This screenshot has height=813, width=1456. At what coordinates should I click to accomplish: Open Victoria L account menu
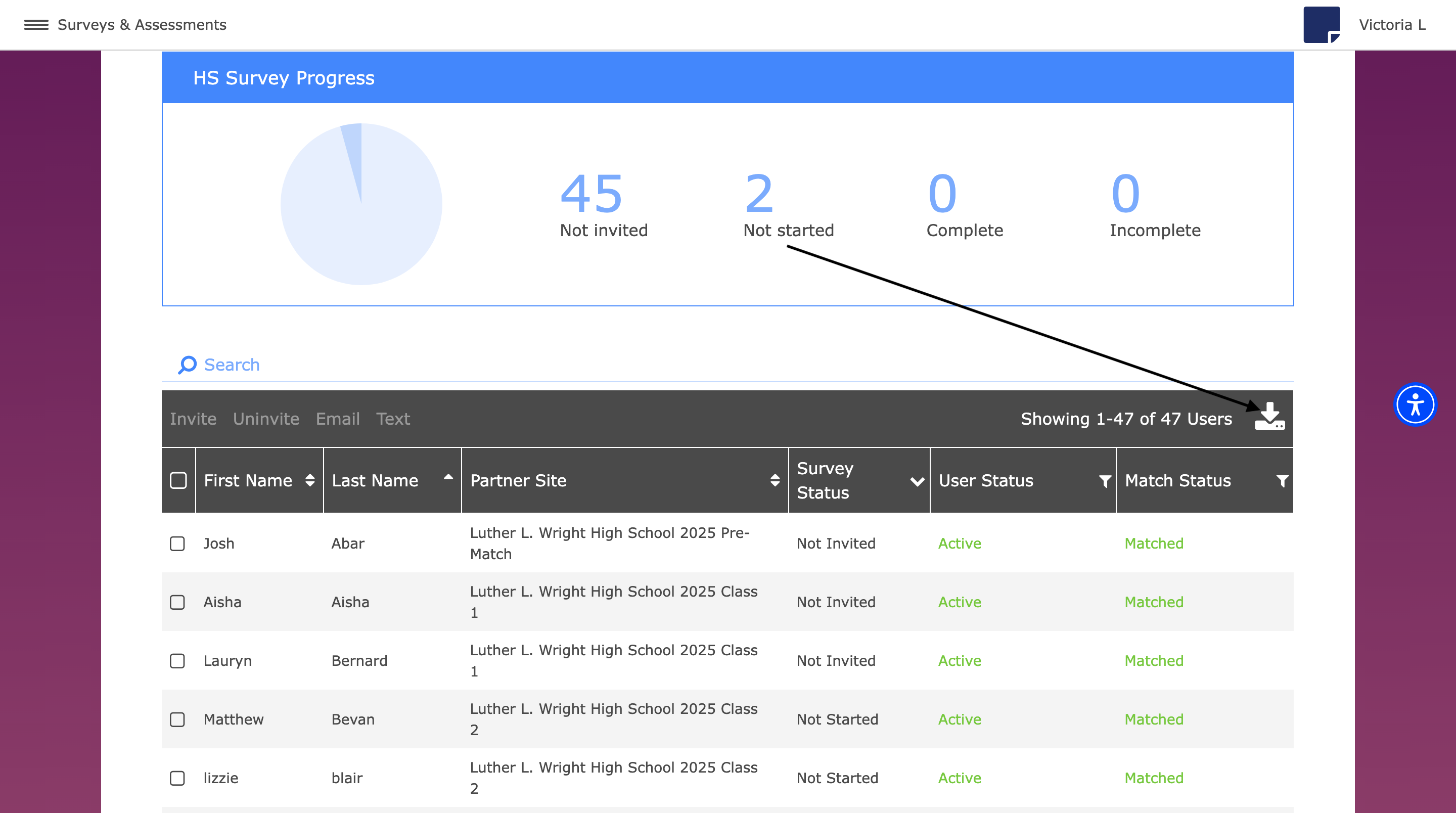[1392, 25]
